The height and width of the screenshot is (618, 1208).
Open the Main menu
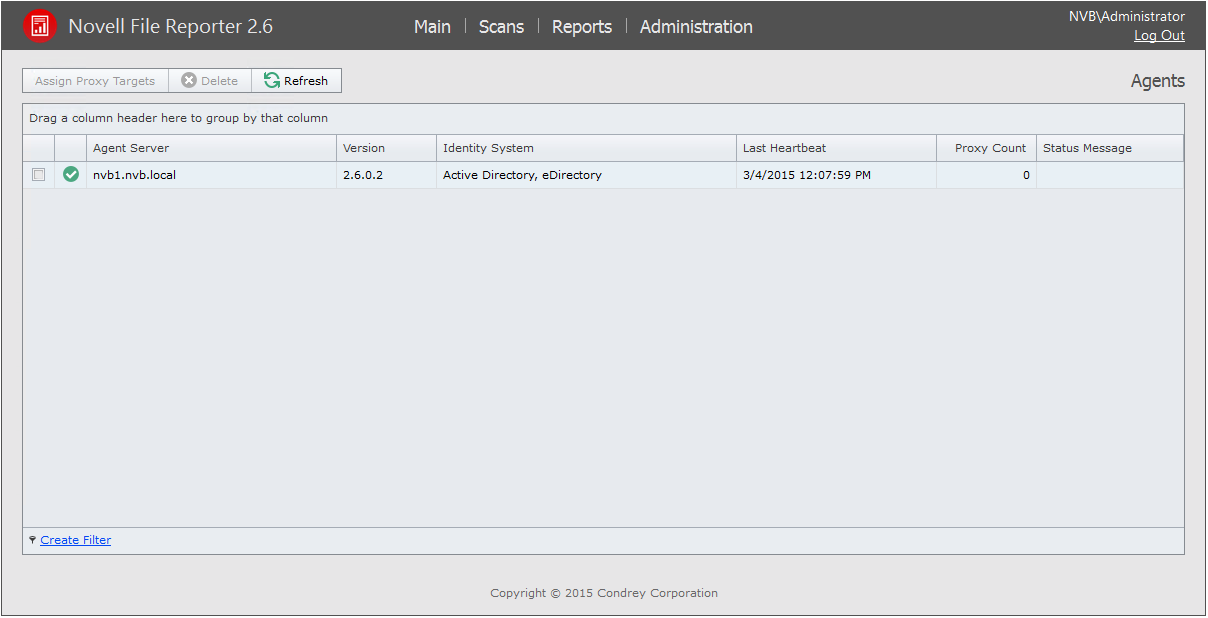point(432,27)
